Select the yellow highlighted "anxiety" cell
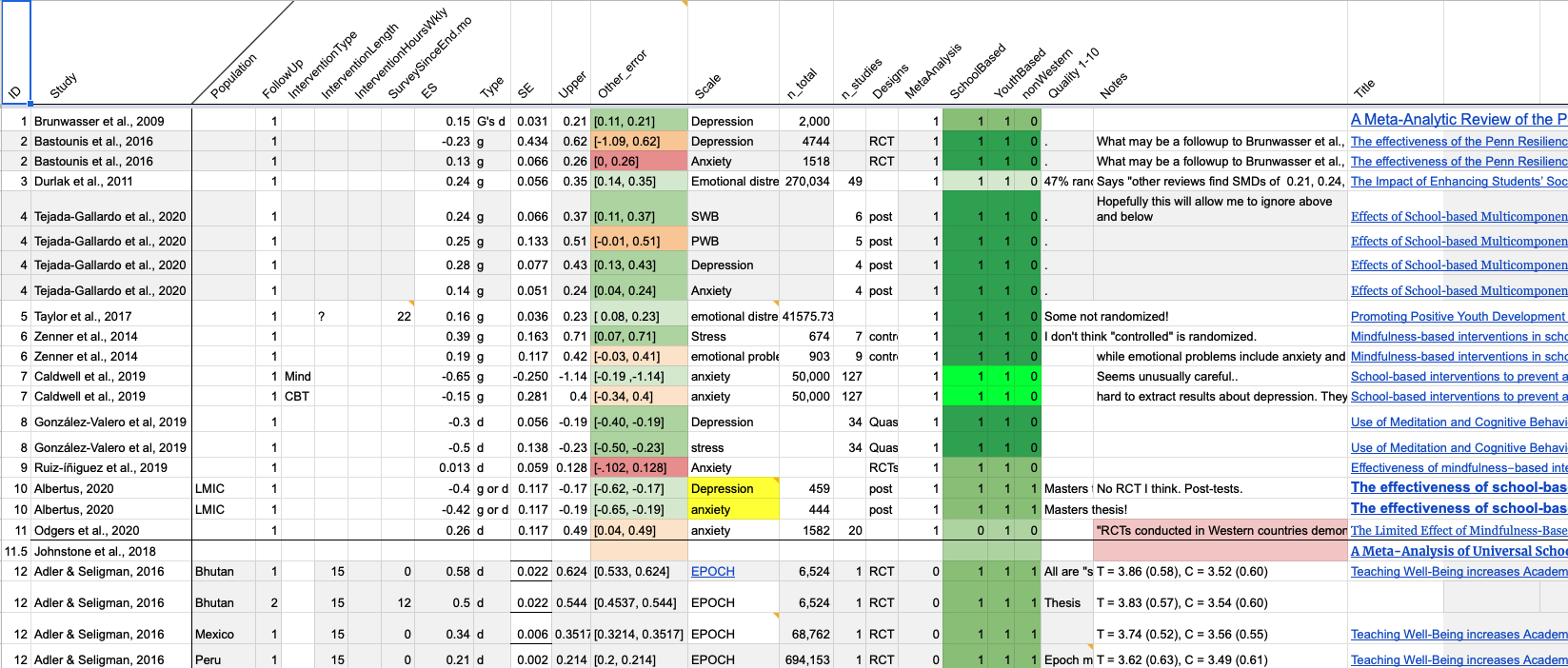The image size is (1568, 668). click(x=732, y=509)
